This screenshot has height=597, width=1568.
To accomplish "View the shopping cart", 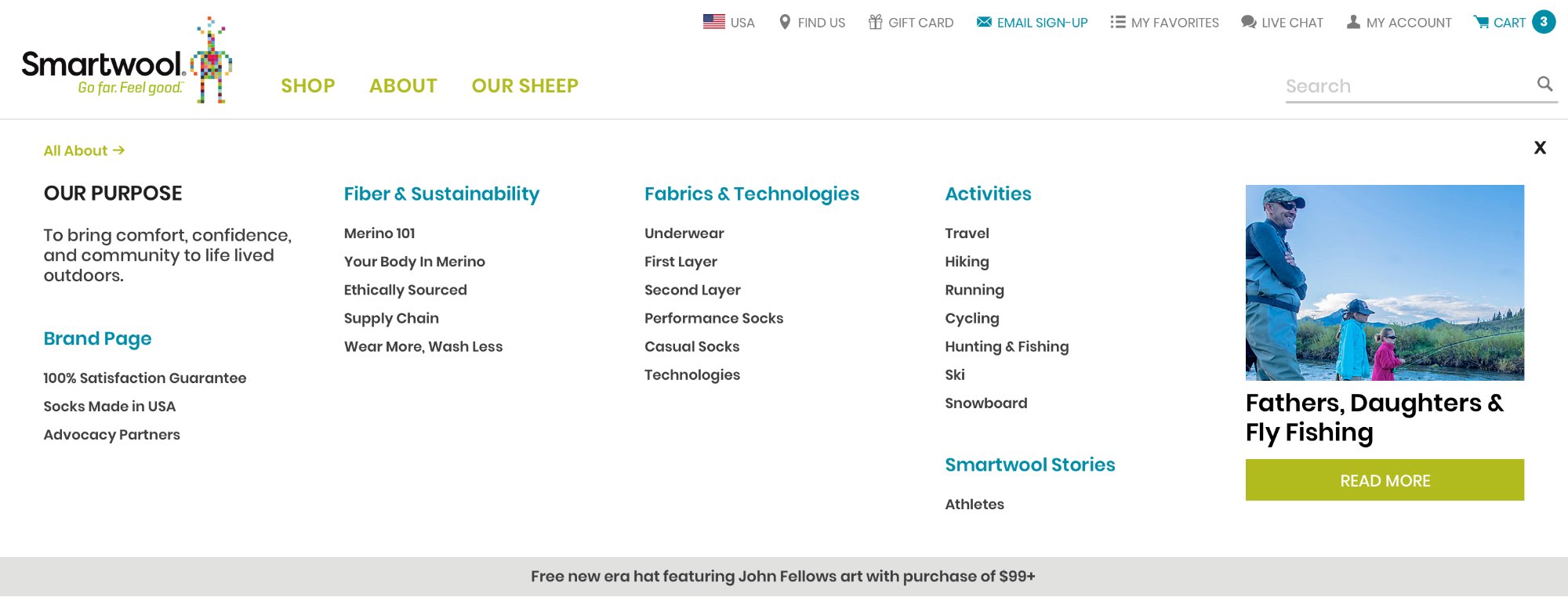I will [1512, 23].
